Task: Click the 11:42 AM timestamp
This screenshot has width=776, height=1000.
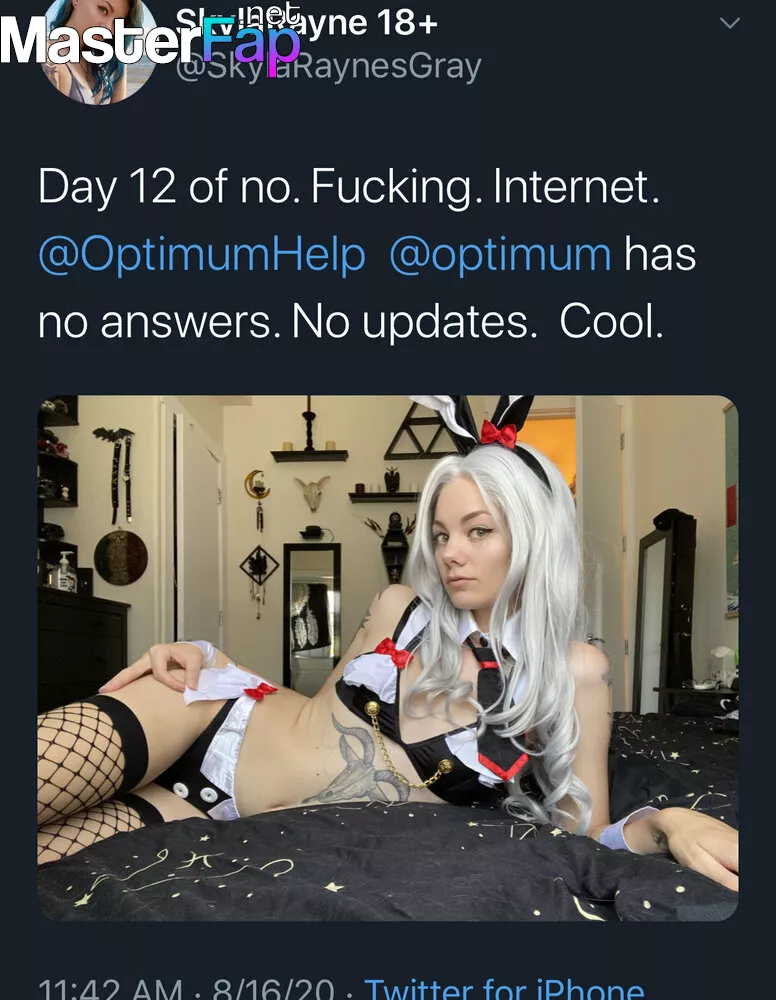Action: tap(110, 989)
